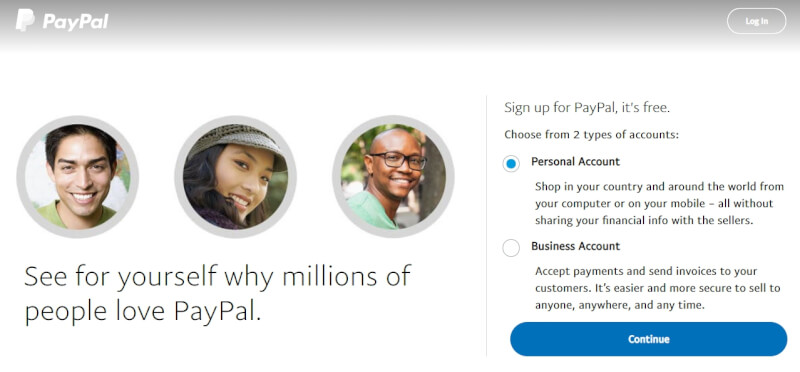Click 'people love PayPal.' headline line
The height and width of the screenshot is (372, 800).
(x=143, y=311)
